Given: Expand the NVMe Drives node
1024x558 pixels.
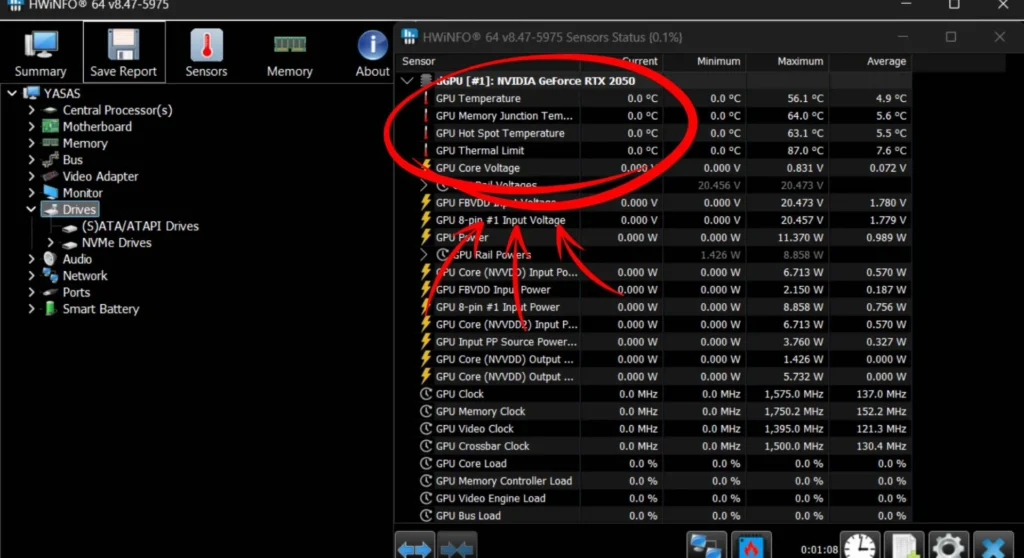Looking at the screenshot, I should point(50,242).
